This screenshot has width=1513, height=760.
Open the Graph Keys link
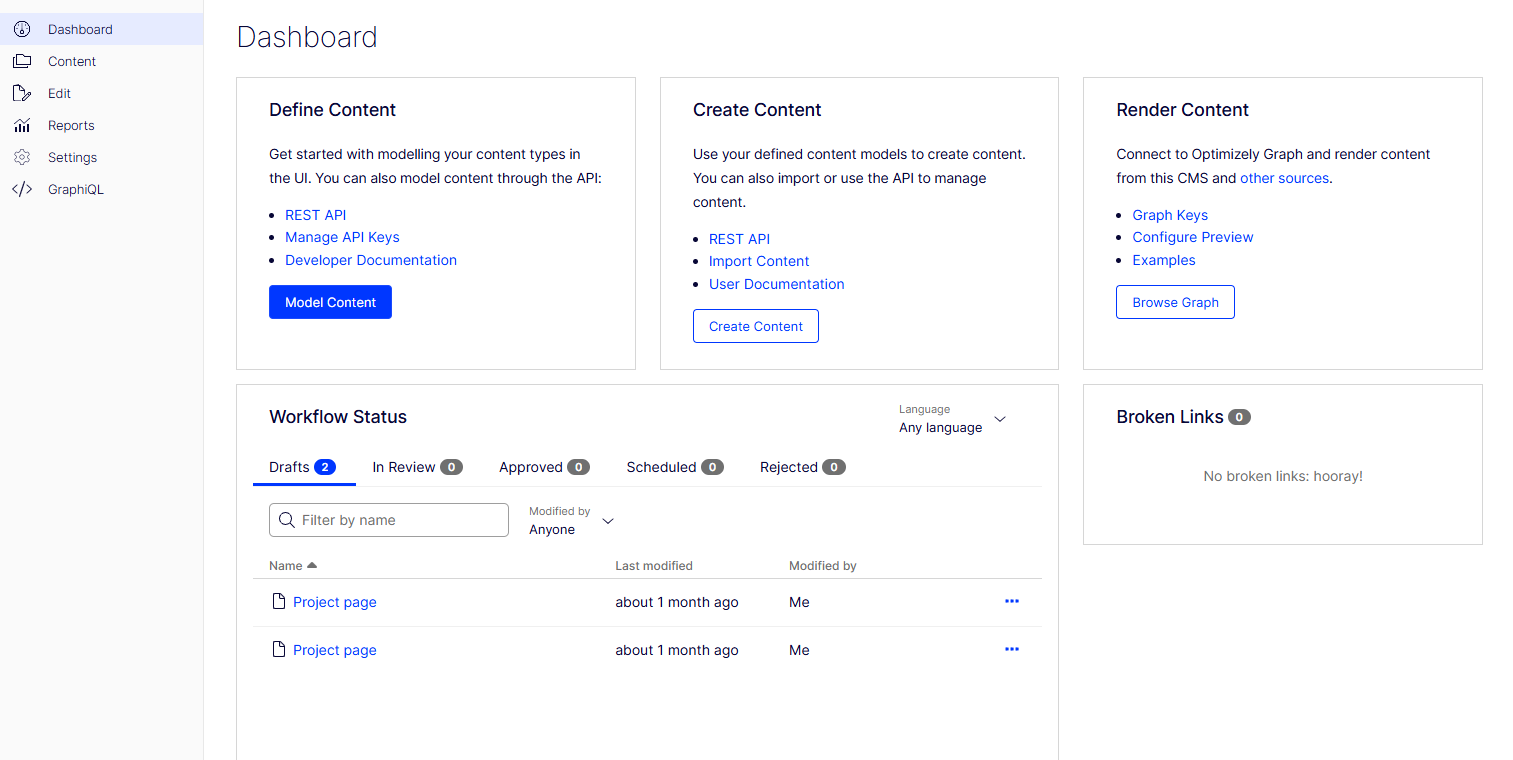(x=1169, y=214)
